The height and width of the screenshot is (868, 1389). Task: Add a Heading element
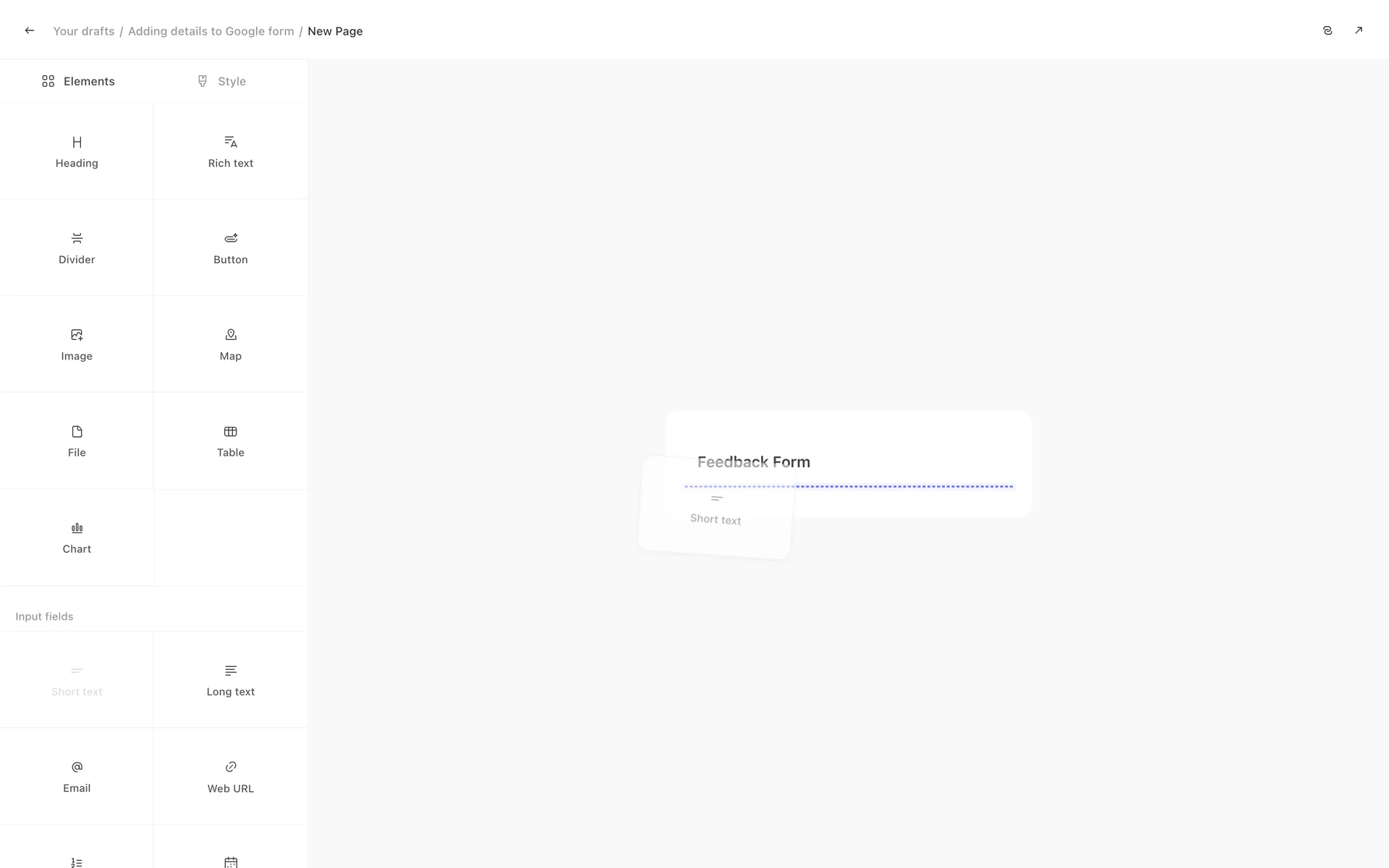pyautogui.click(x=77, y=151)
